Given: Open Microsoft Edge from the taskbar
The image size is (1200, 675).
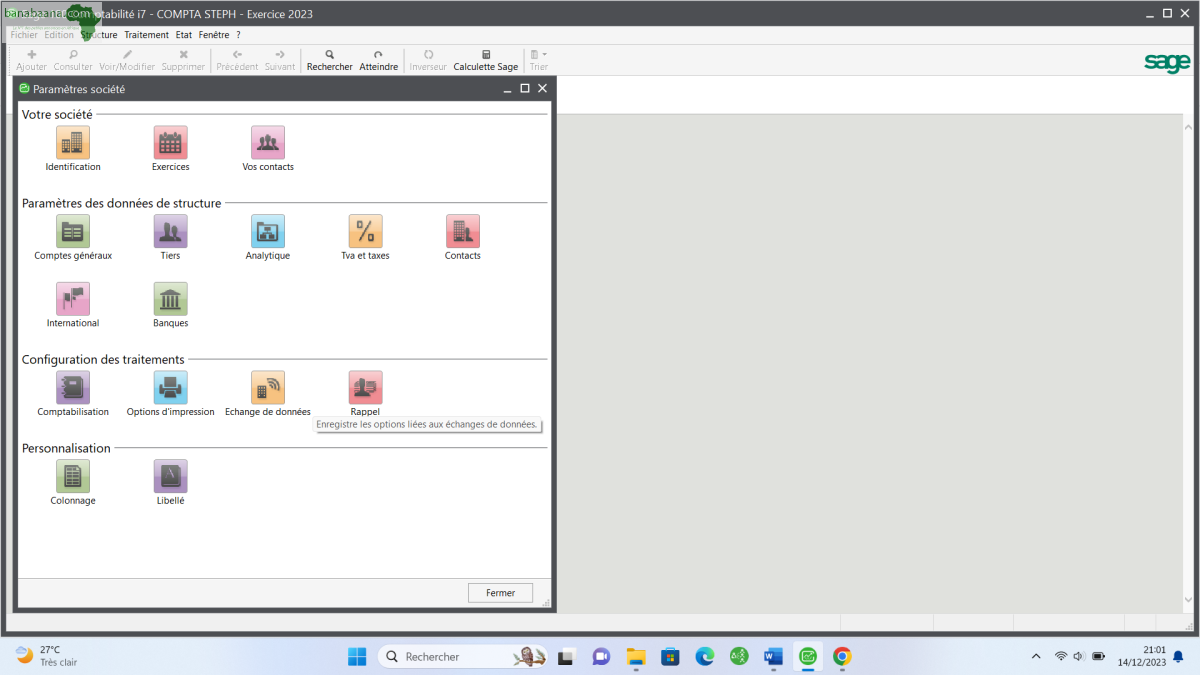Looking at the screenshot, I should click(x=705, y=657).
